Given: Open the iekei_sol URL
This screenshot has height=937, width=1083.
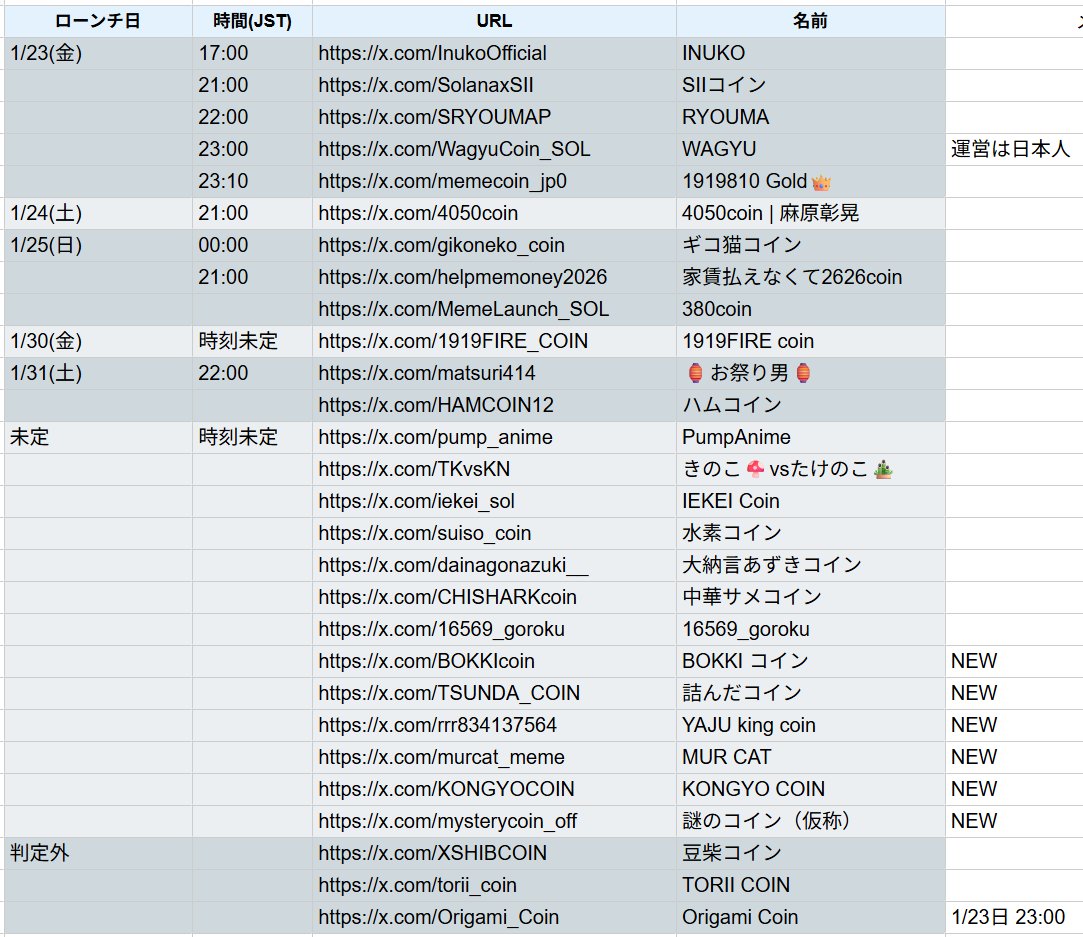Looking at the screenshot, I should pyautogui.click(x=416, y=501).
